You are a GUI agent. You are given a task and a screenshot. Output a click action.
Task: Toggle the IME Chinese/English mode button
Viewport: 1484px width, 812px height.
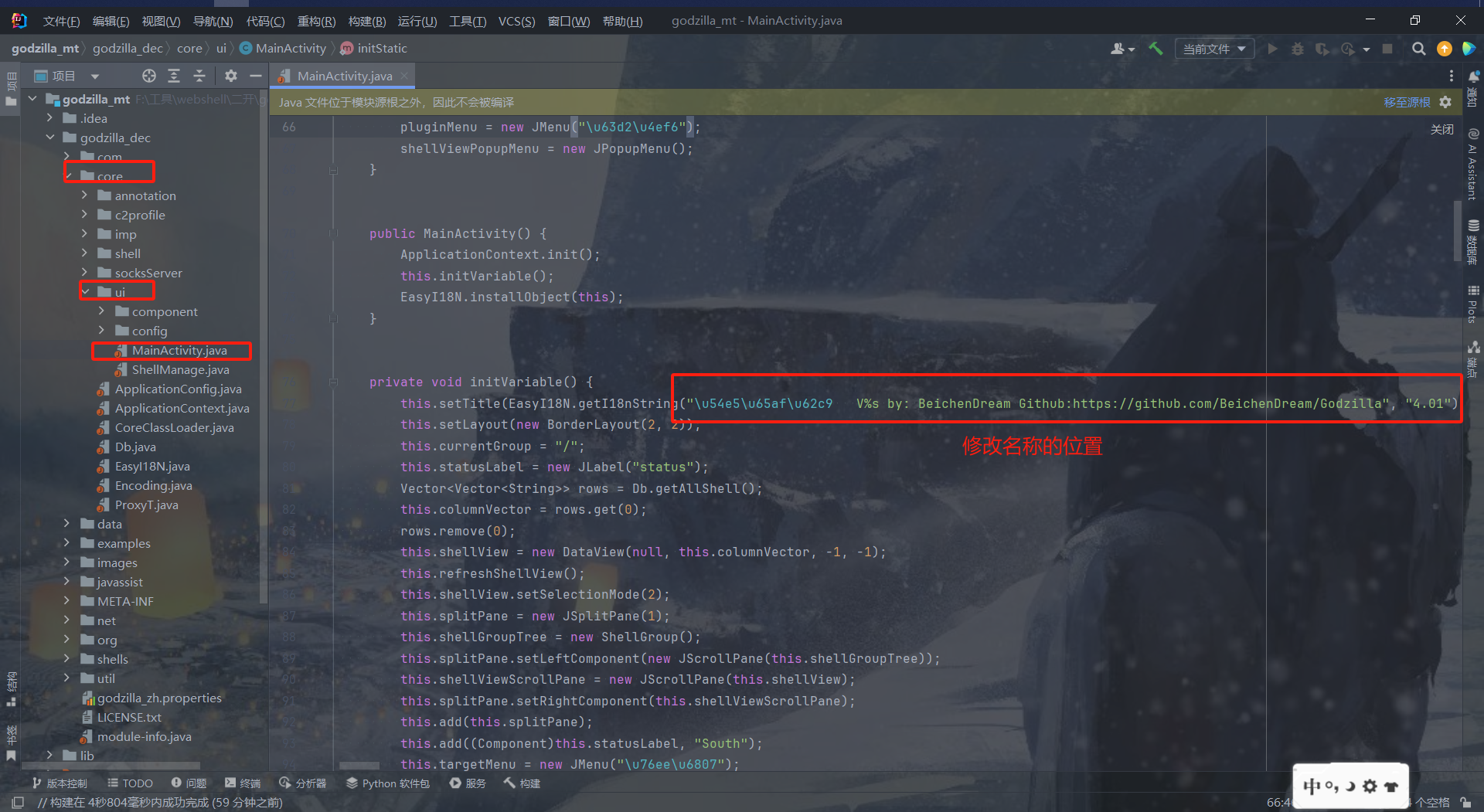pyautogui.click(x=1312, y=787)
